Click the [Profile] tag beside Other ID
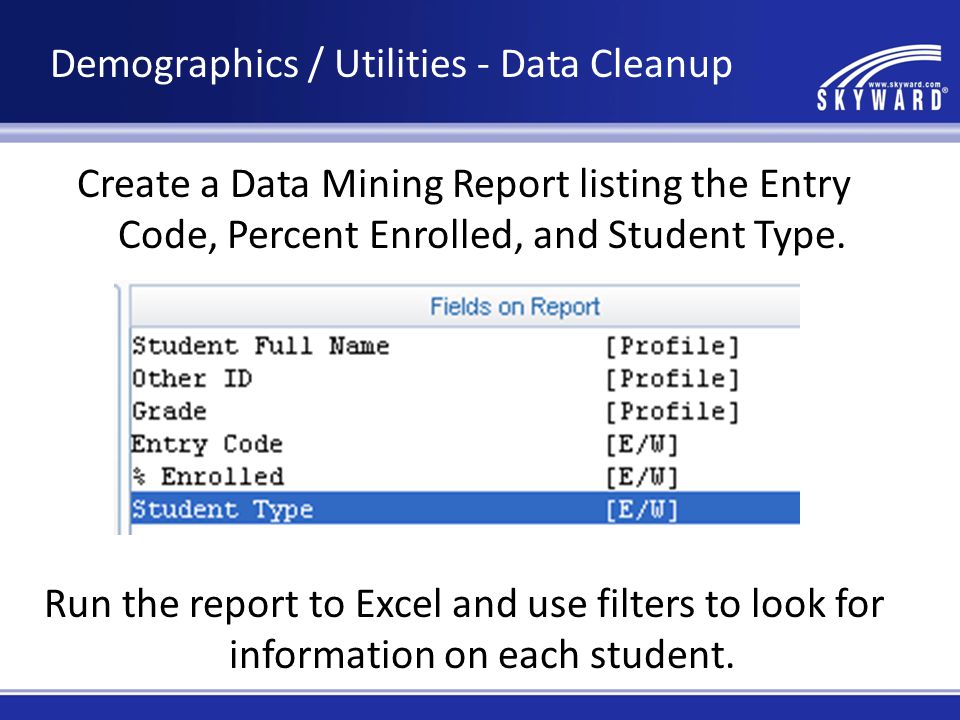Screen dimensions: 960x720 (672, 379)
